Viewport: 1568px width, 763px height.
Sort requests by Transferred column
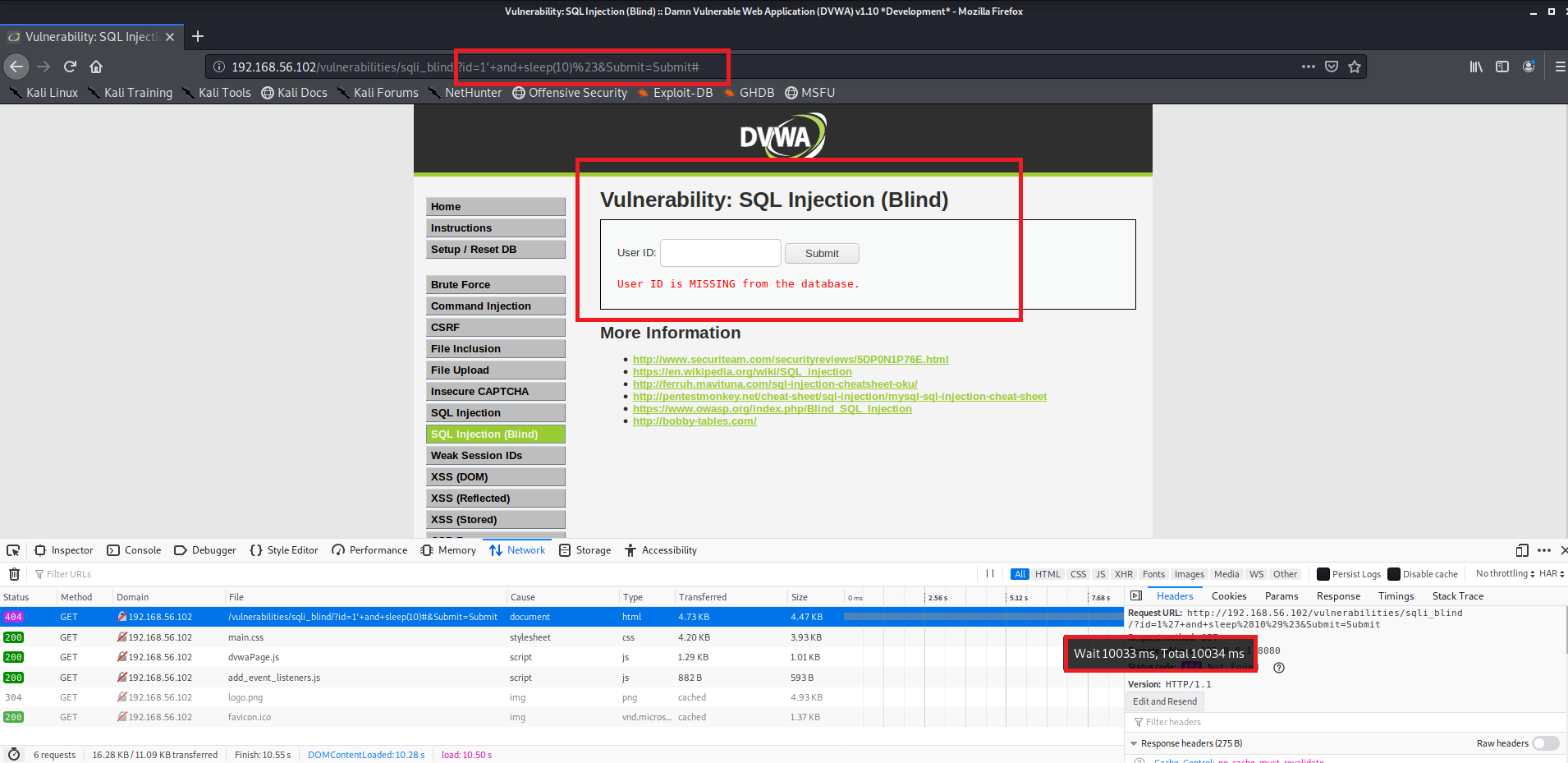tap(731, 597)
